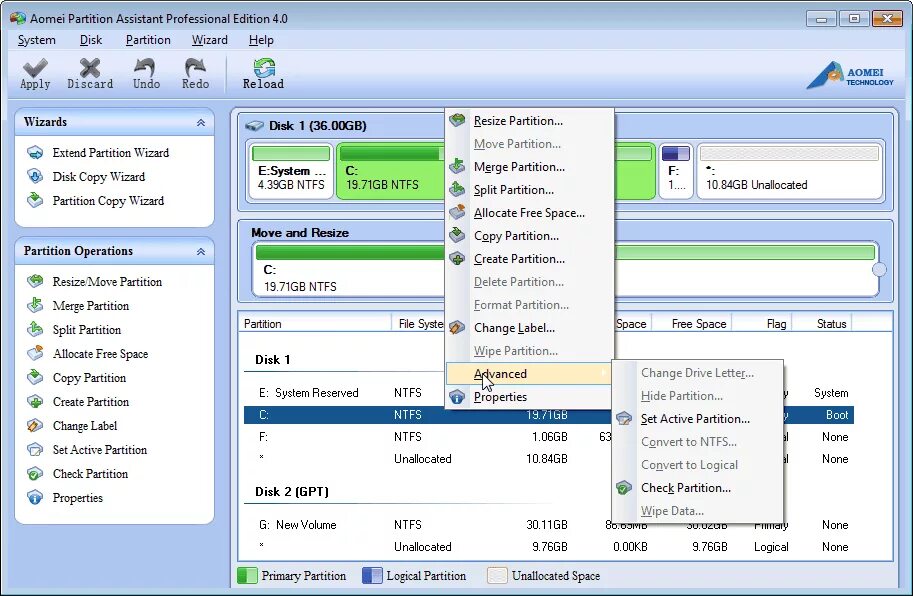Click Allocate Free Space sidebar link

(100, 354)
